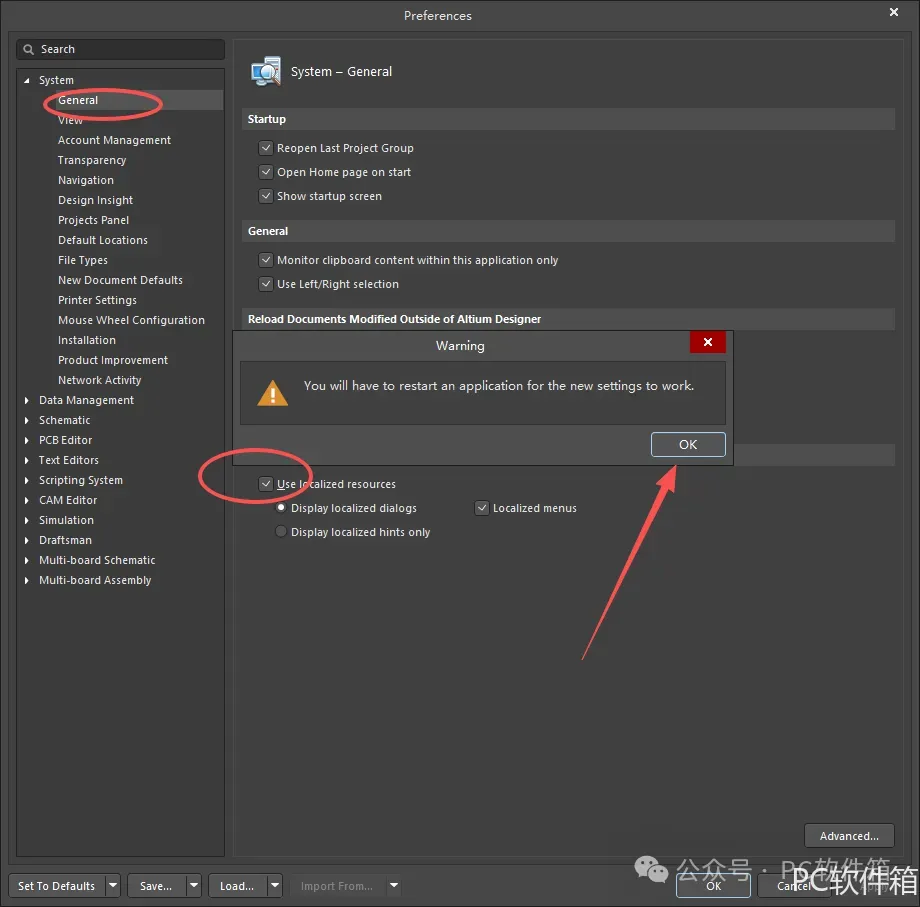Screen dimensions: 920x907
Task: Expand the Text Editors node
Action: pos(26,460)
